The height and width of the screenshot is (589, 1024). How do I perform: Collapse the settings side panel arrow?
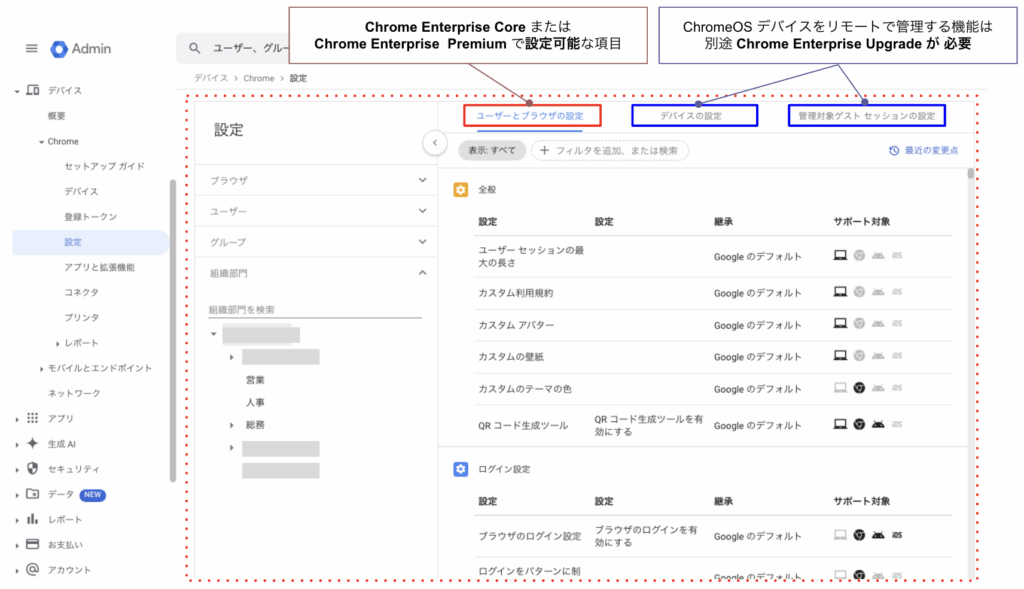click(435, 142)
